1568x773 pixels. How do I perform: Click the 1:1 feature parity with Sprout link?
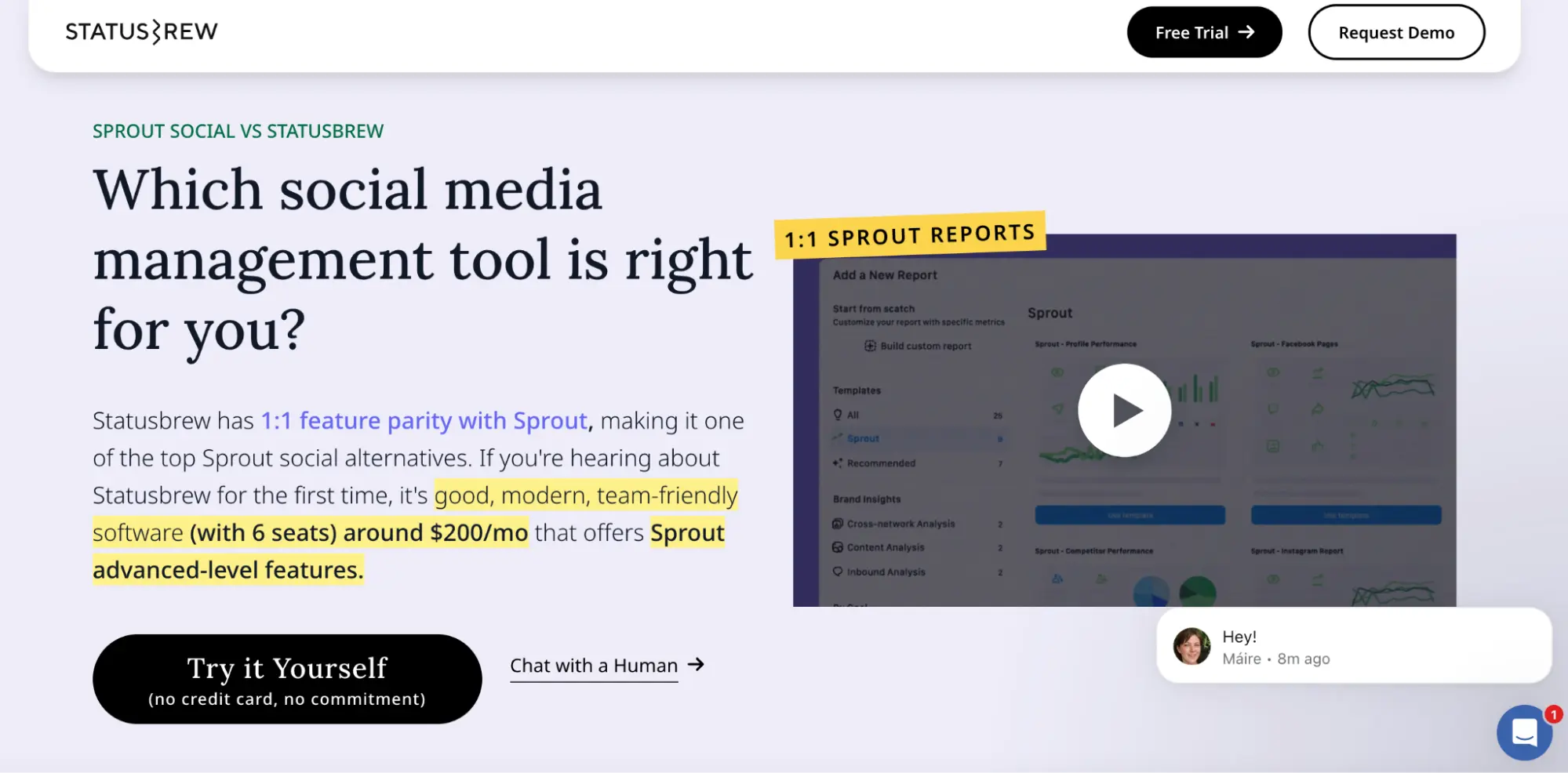pyautogui.click(x=424, y=420)
